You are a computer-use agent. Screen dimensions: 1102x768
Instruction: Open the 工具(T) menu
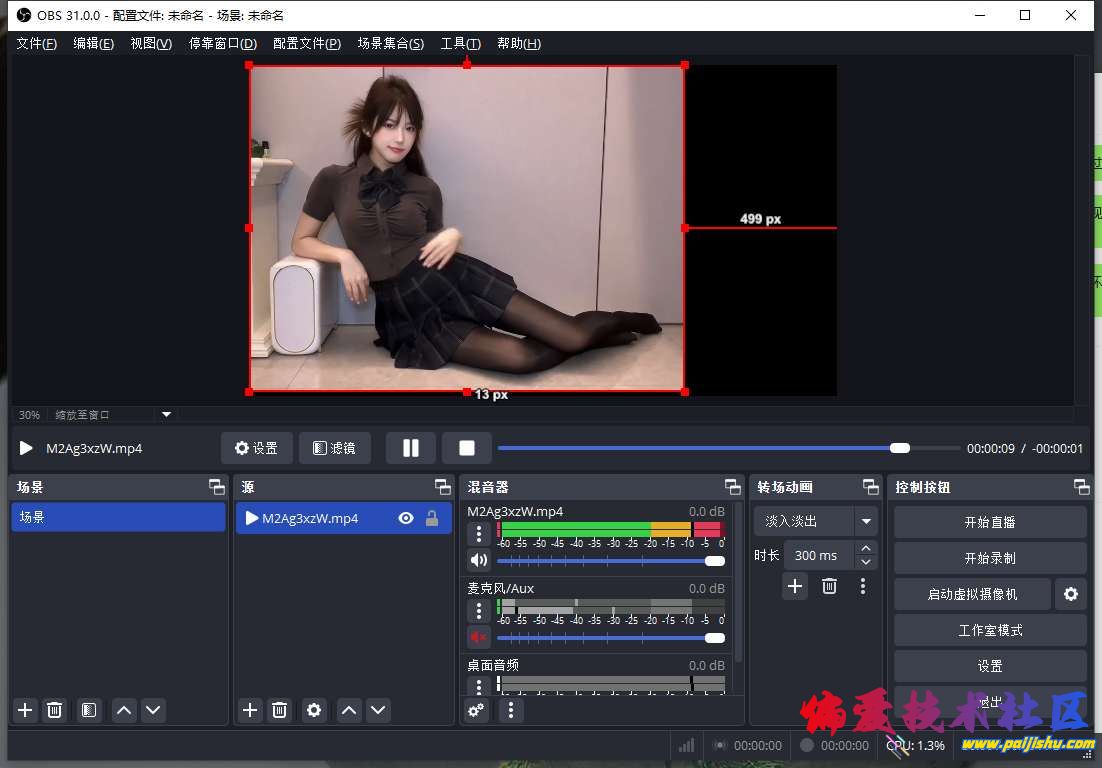pos(460,44)
